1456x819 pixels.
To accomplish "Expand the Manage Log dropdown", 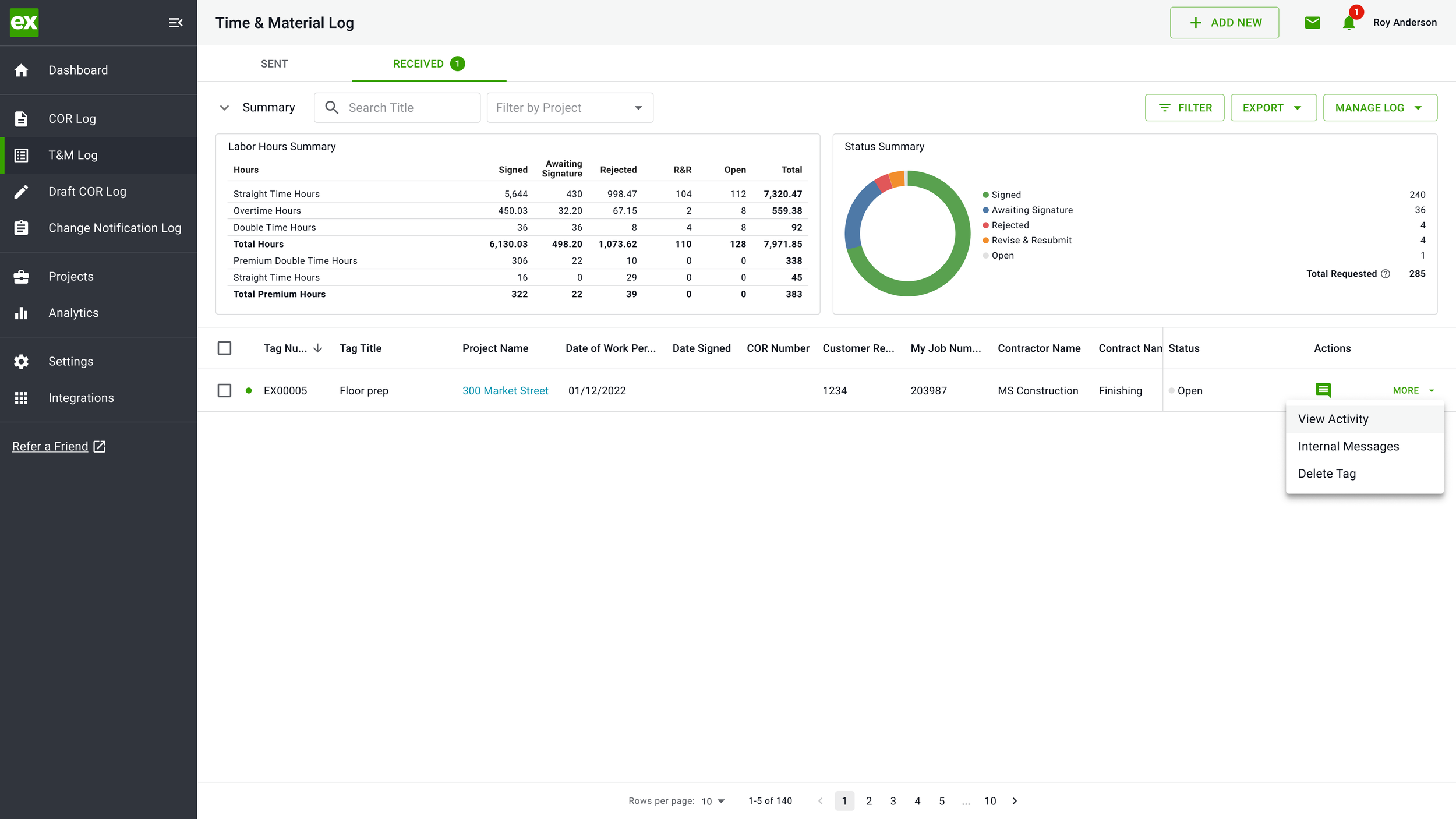I will [x=1379, y=108].
